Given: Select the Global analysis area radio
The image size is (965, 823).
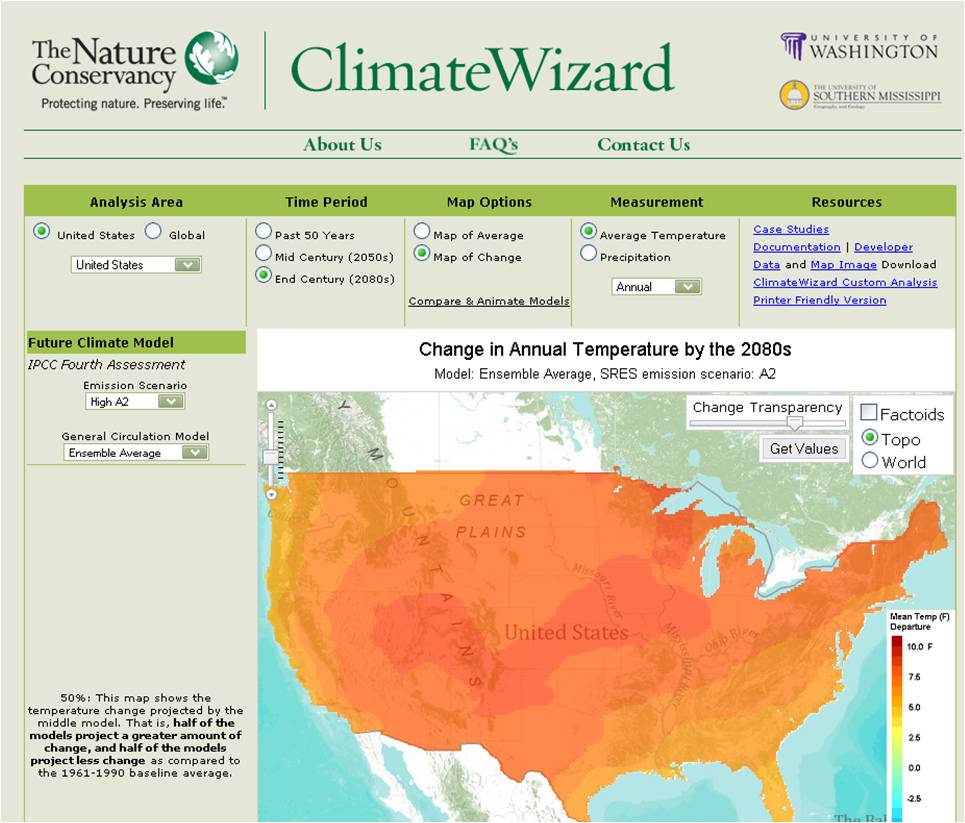Looking at the screenshot, I should pos(153,231).
